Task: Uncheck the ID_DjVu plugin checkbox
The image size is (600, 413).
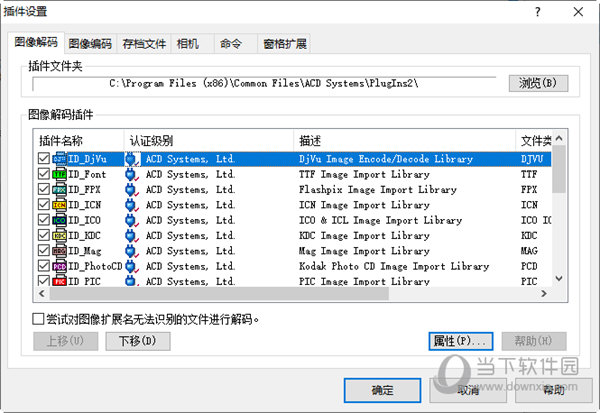Action: coord(44,158)
